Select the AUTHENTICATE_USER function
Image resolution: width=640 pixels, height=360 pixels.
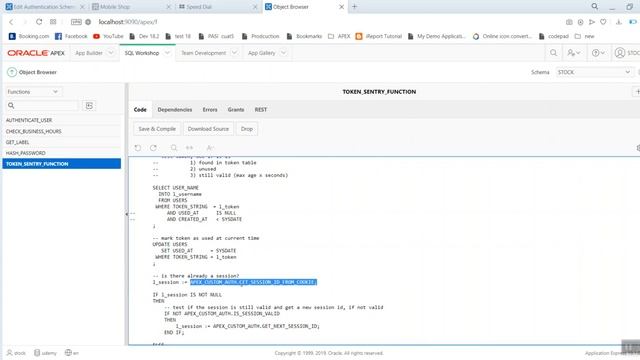click(62, 120)
